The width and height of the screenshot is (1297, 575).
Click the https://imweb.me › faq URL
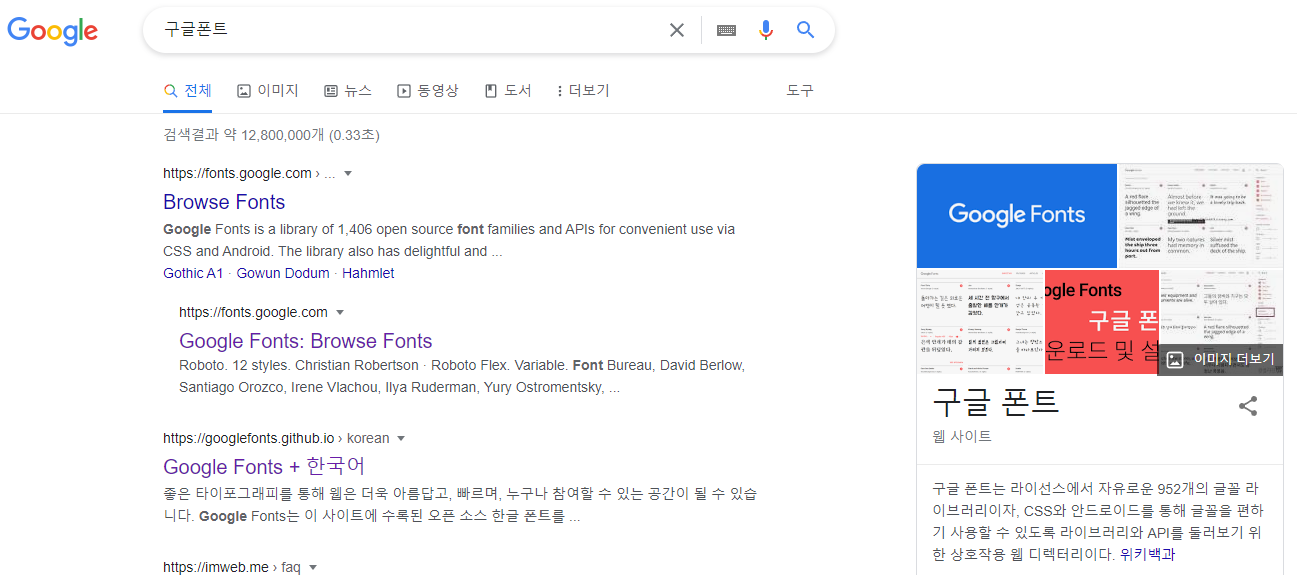coord(232,567)
